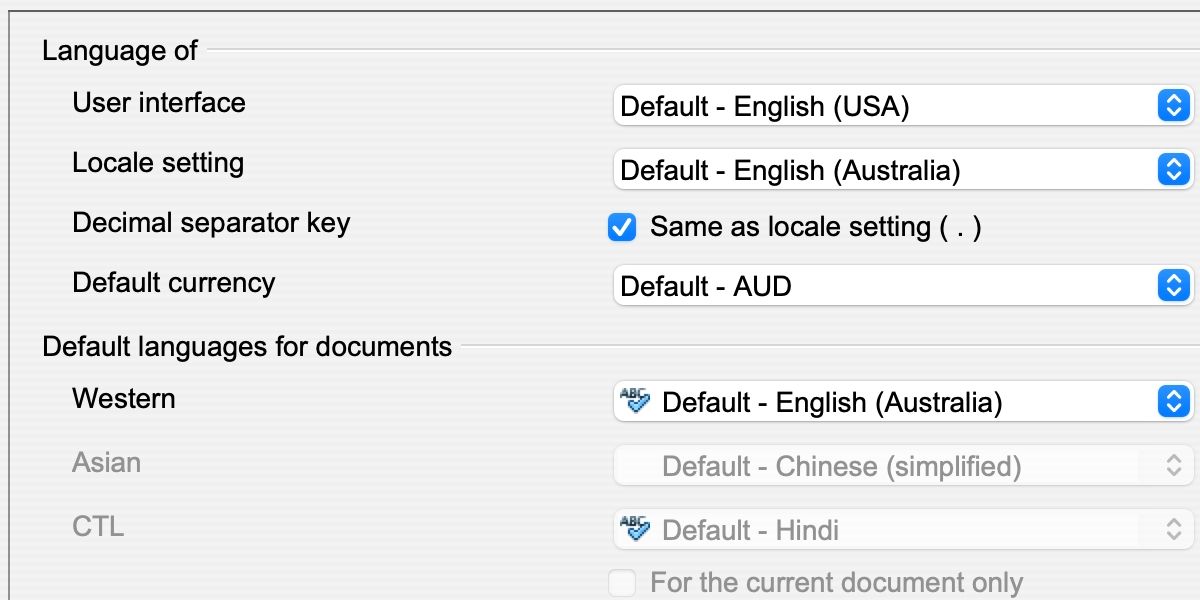This screenshot has width=1200, height=600.
Task: Click the Language of section heading
Action: click(120, 50)
